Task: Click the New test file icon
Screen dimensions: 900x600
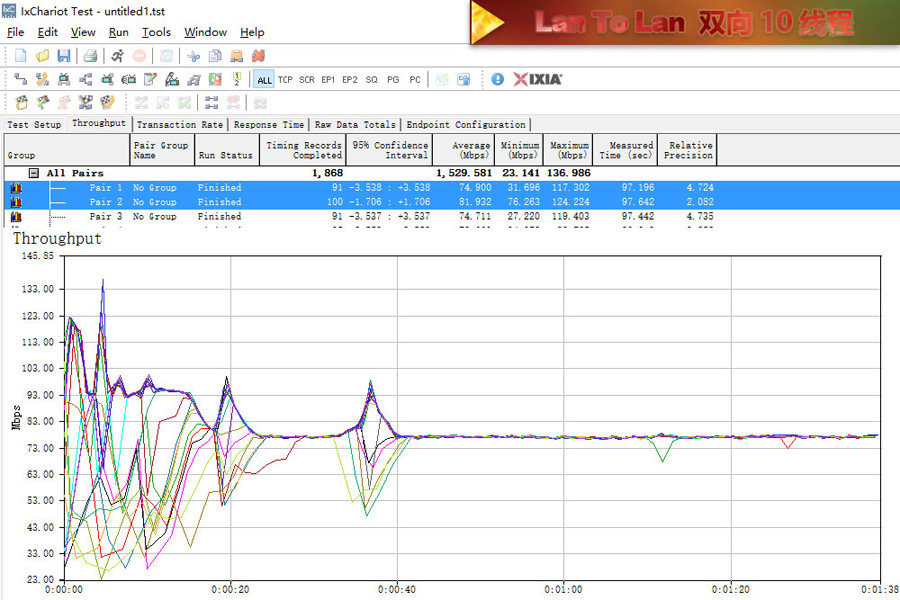Action: [20, 56]
